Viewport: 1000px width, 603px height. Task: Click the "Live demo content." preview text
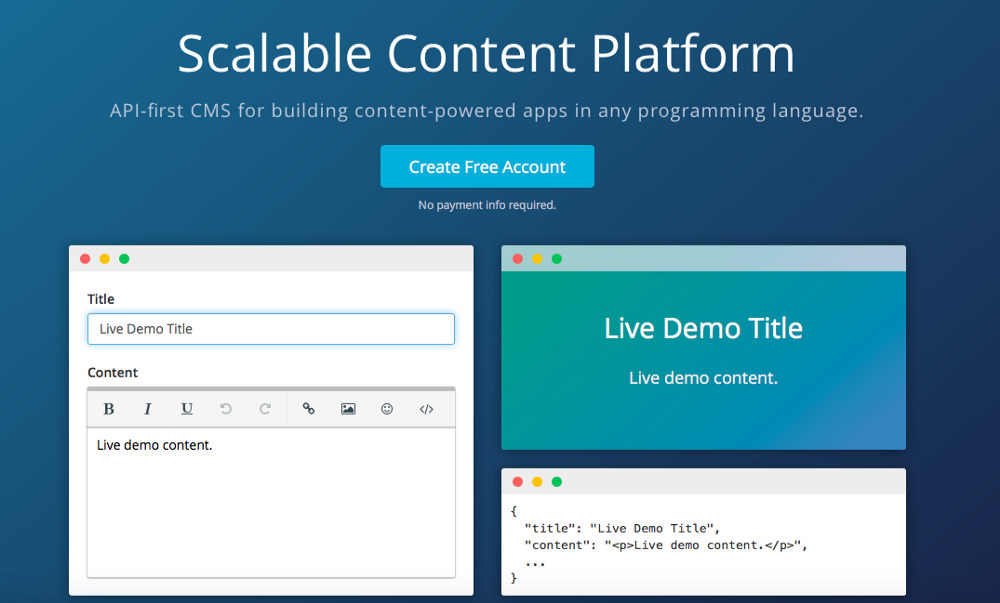pyautogui.click(x=703, y=378)
